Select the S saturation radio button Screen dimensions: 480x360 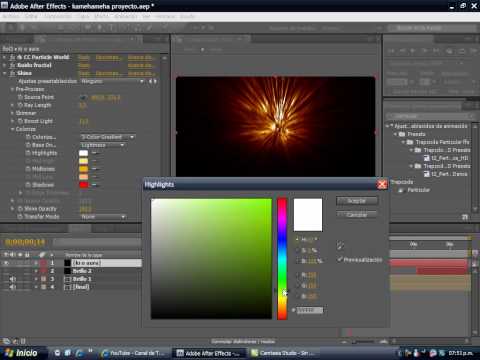click(x=297, y=250)
